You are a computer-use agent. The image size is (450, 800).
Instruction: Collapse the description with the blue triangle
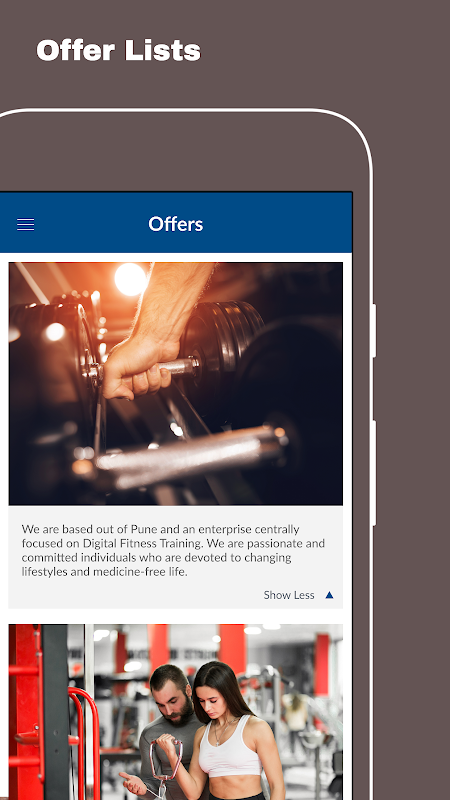330,595
